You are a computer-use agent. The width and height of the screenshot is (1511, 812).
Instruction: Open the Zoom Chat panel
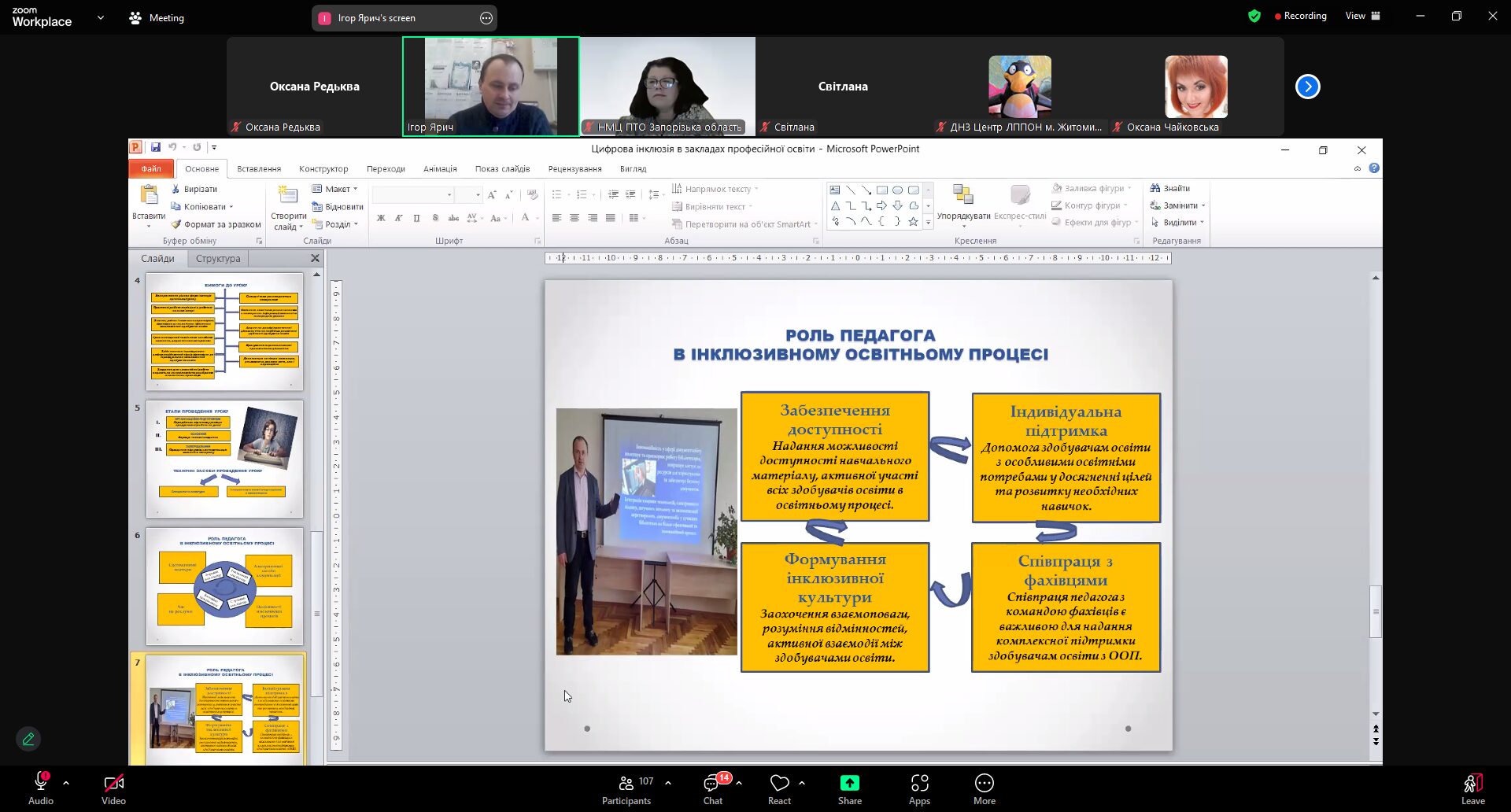(713, 789)
